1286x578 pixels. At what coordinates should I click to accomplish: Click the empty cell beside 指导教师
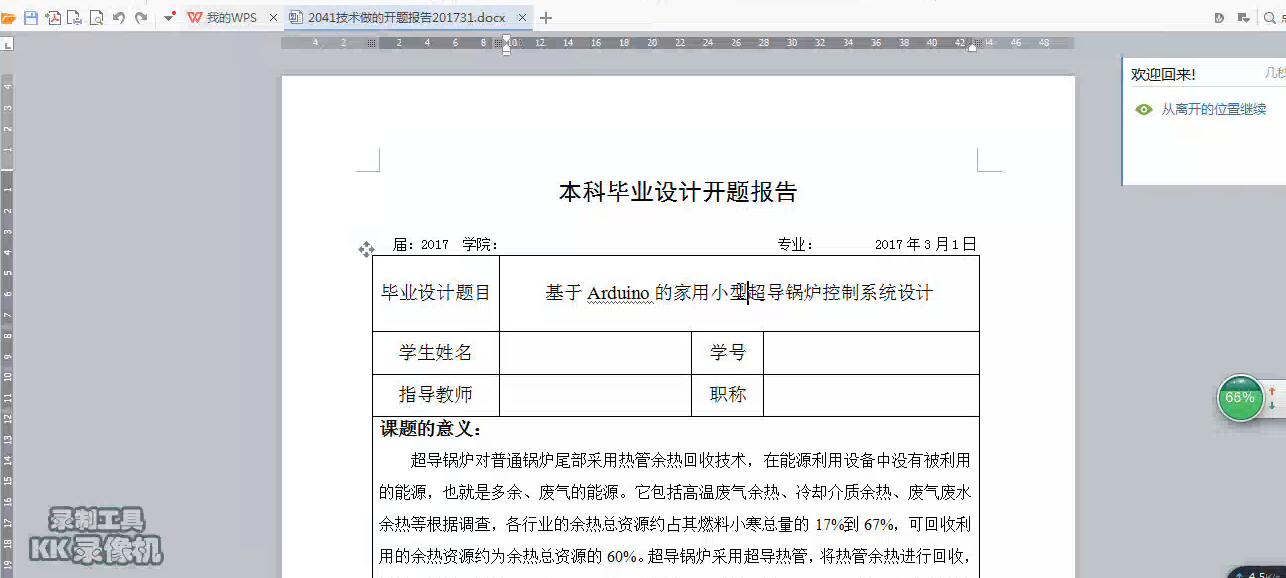[595, 395]
